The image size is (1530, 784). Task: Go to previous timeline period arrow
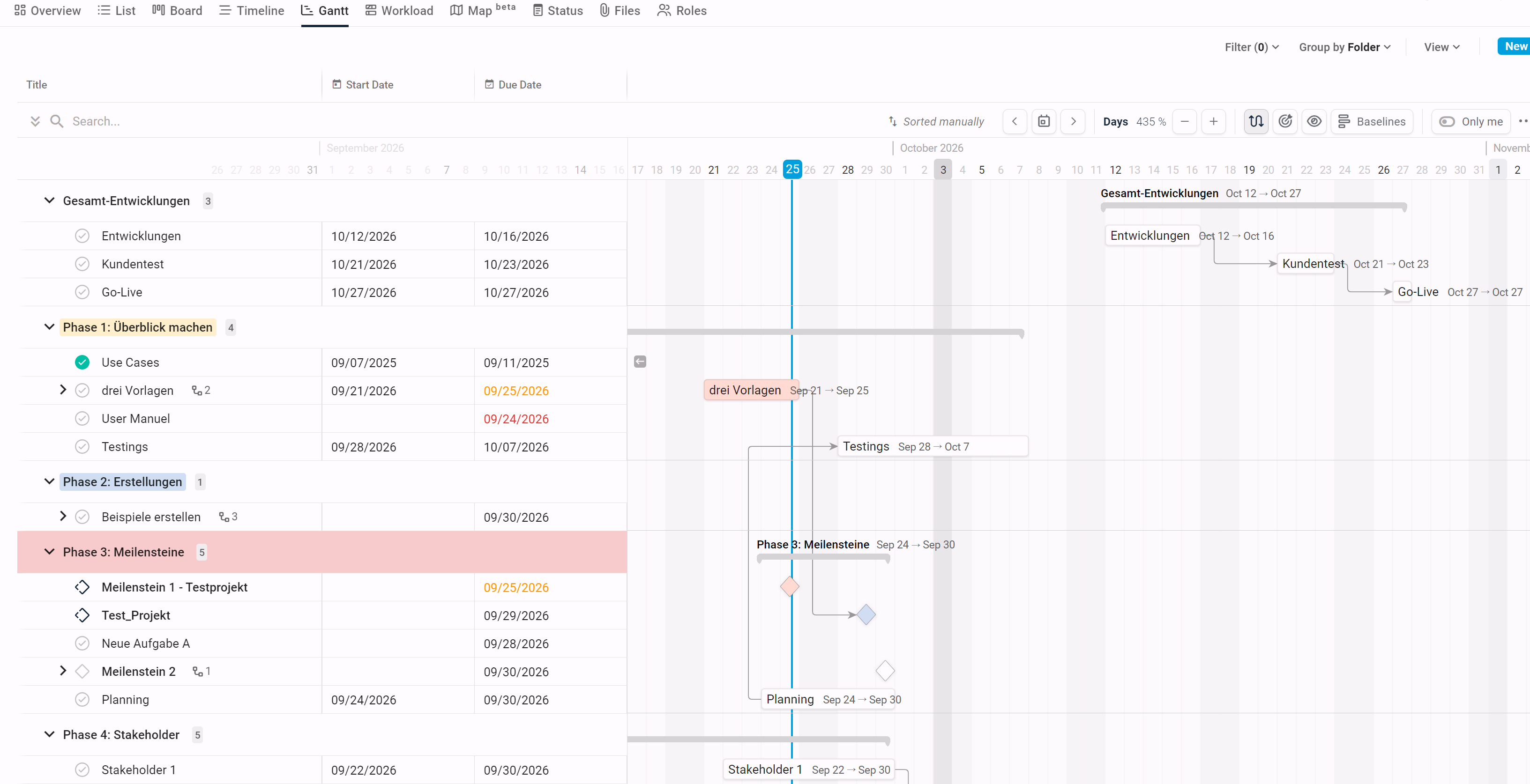pos(1015,122)
